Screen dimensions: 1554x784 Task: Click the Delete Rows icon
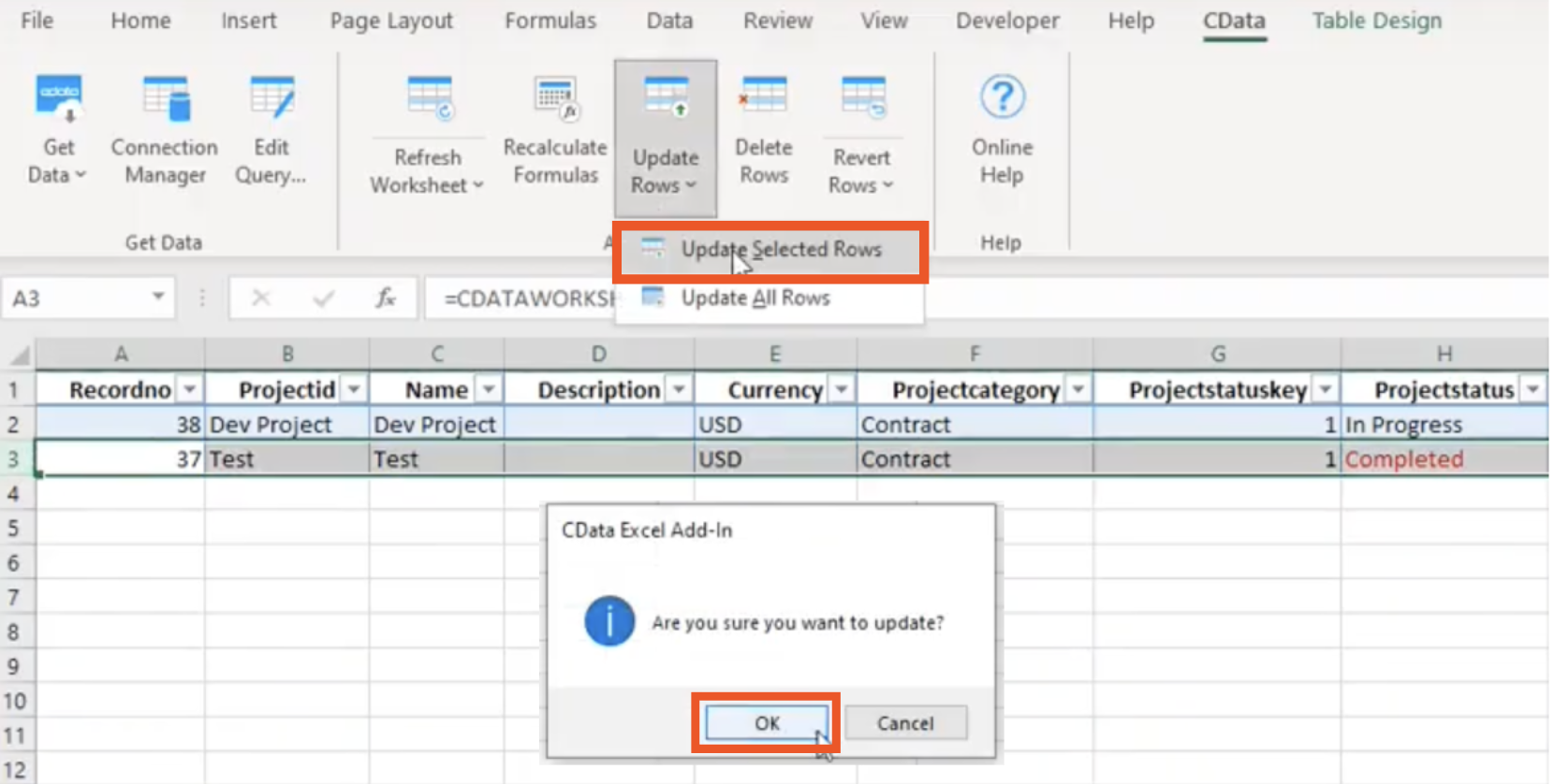[x=763, y=97]
